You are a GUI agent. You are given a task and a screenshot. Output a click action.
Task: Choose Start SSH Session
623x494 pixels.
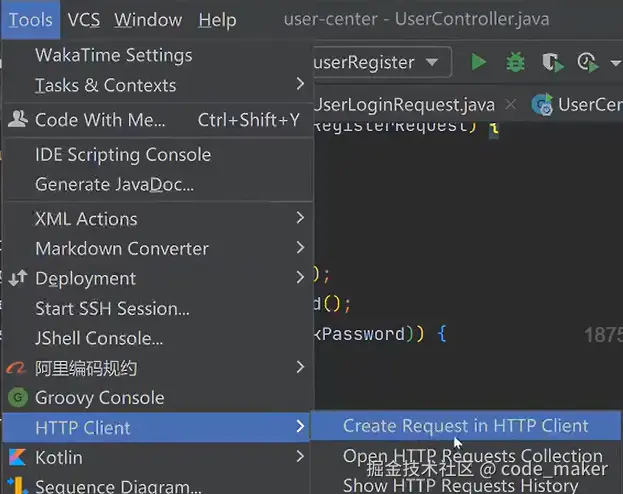point(112,308)
